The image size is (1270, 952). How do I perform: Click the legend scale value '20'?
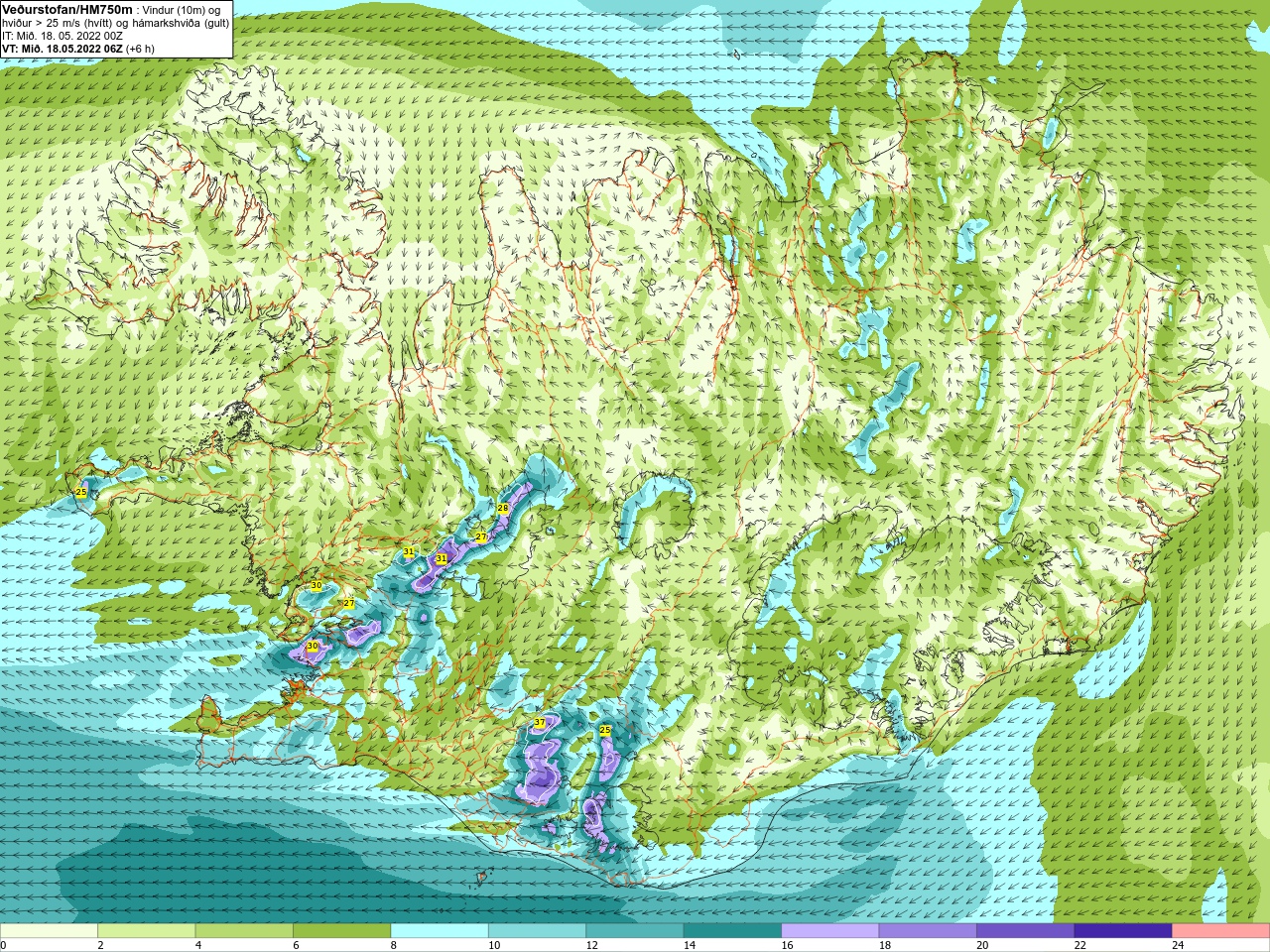point(982,945)
